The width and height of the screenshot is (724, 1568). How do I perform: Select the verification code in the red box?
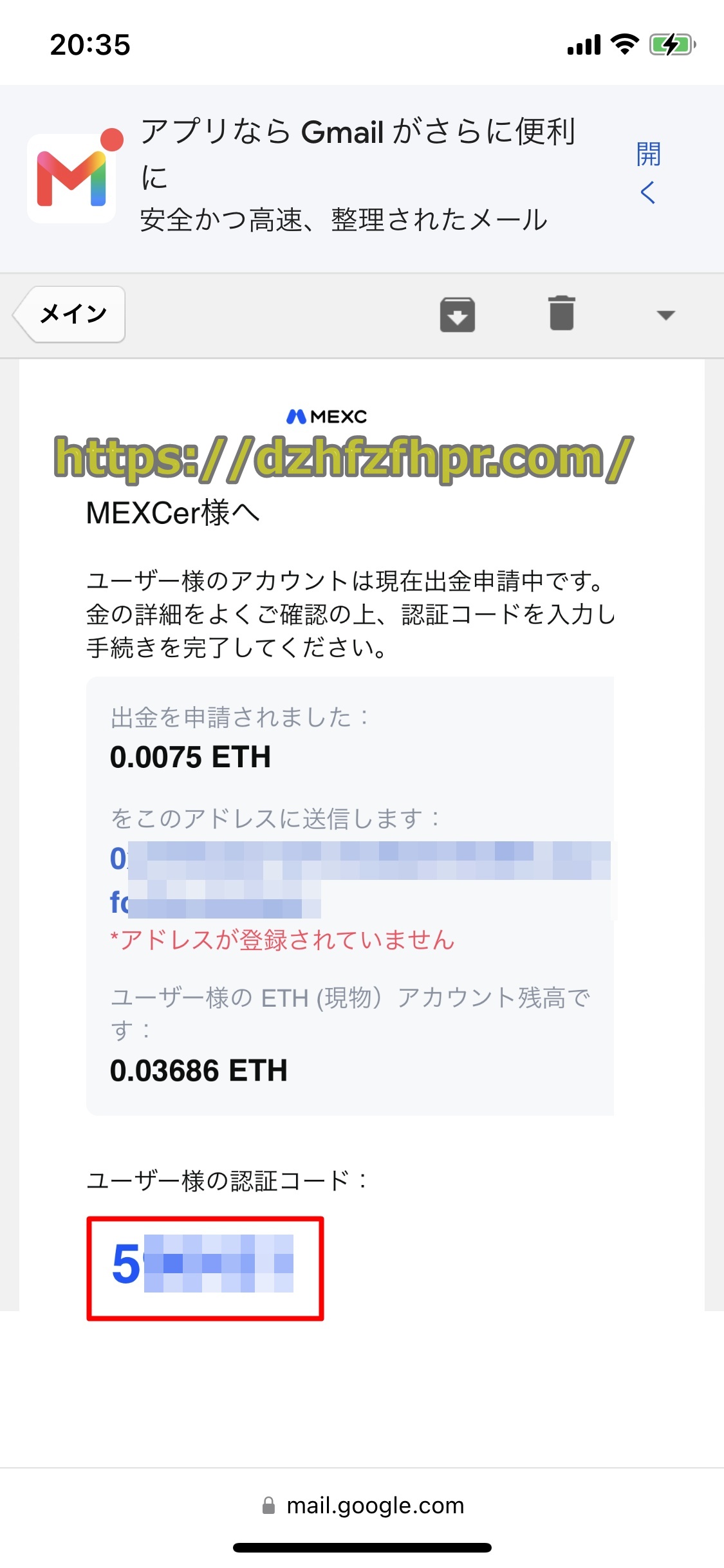point(203,1264)
